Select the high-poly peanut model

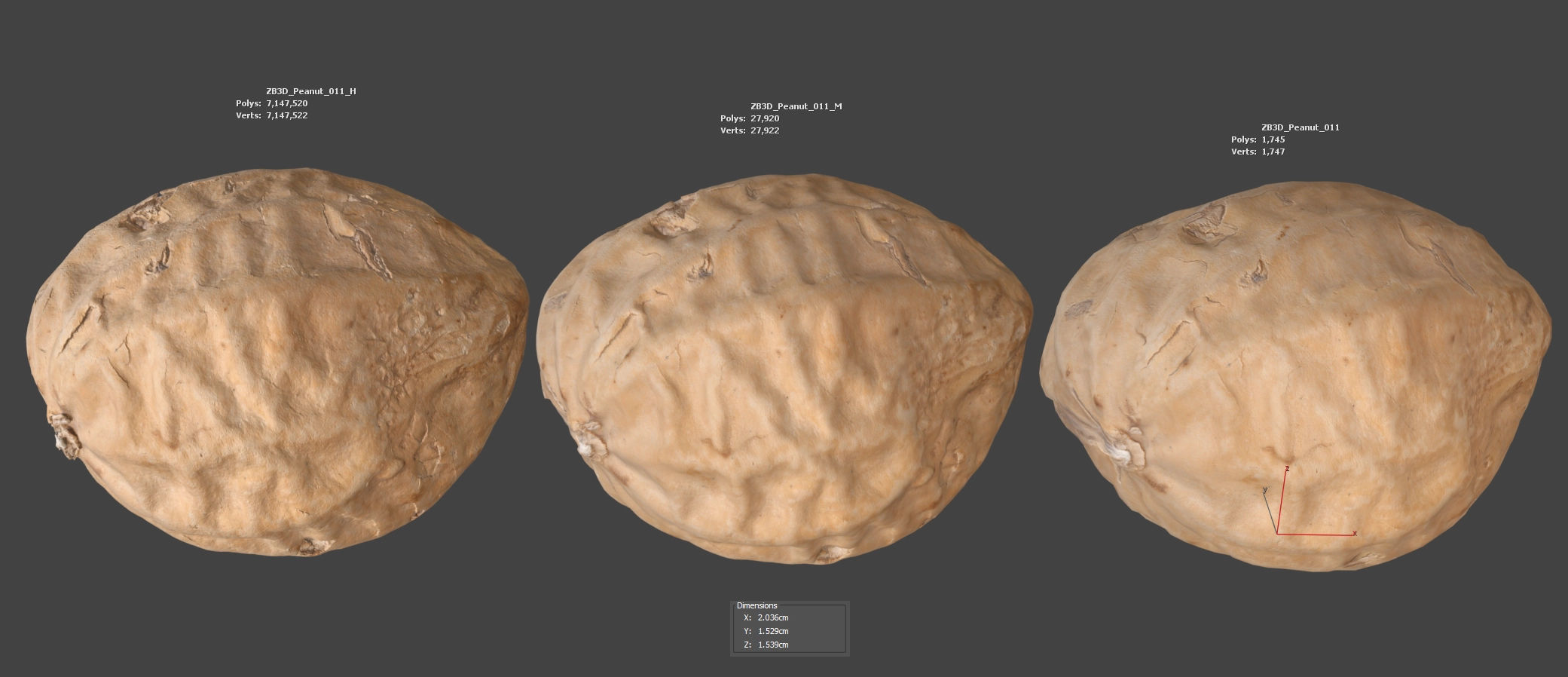point(277,362)
